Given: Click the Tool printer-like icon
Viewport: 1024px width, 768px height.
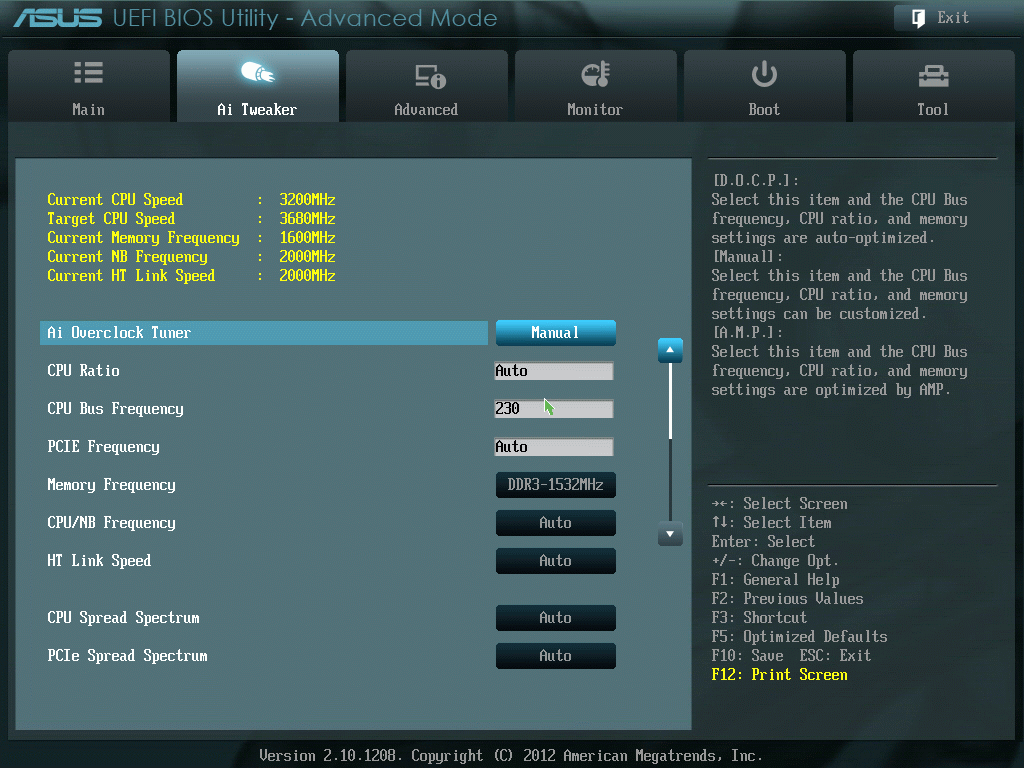Looking at the screenshot, I should click(x=933, y=76).
